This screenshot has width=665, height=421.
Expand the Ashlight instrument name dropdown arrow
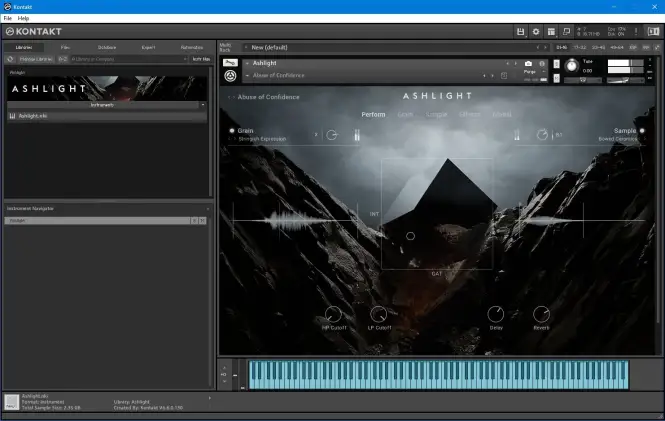tap(247, 63)
